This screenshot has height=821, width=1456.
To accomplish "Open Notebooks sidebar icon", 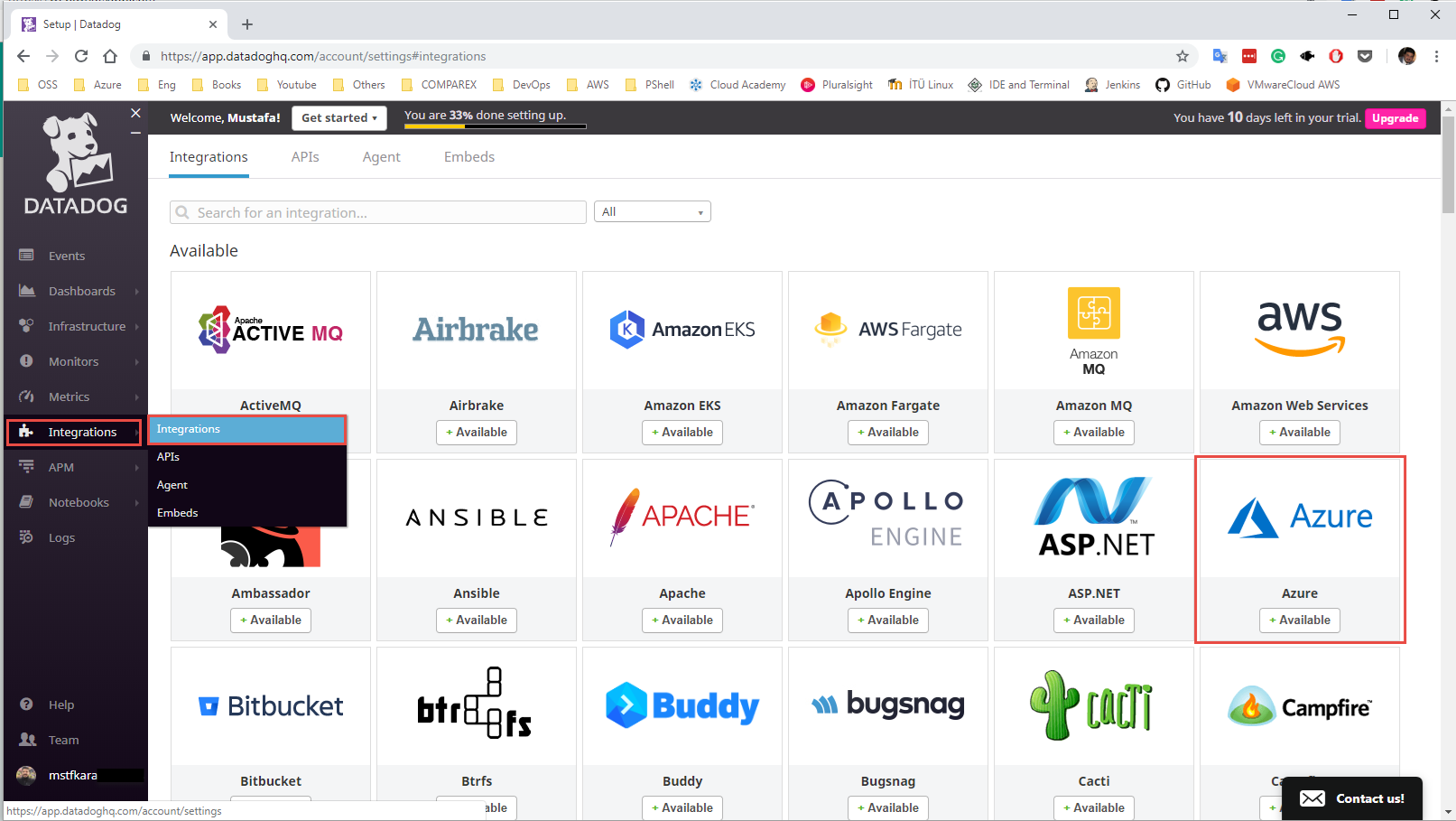I will (x=27, y=502).
